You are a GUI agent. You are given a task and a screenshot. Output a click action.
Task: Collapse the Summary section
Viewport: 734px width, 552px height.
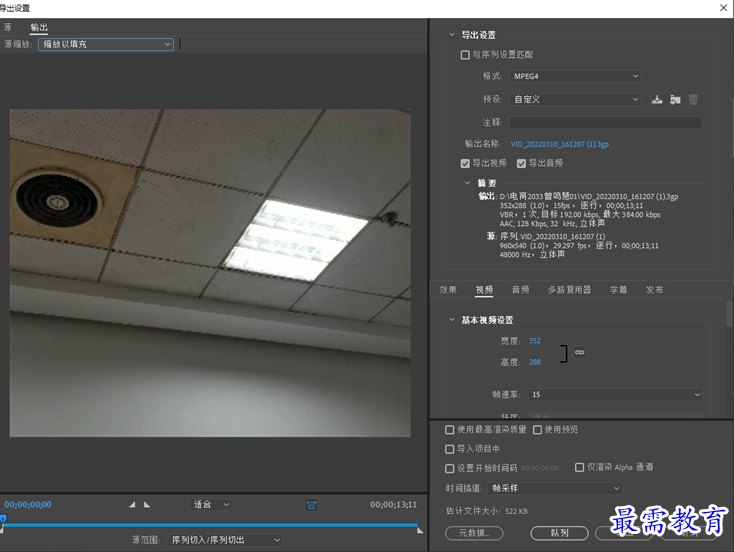[467, 183]
